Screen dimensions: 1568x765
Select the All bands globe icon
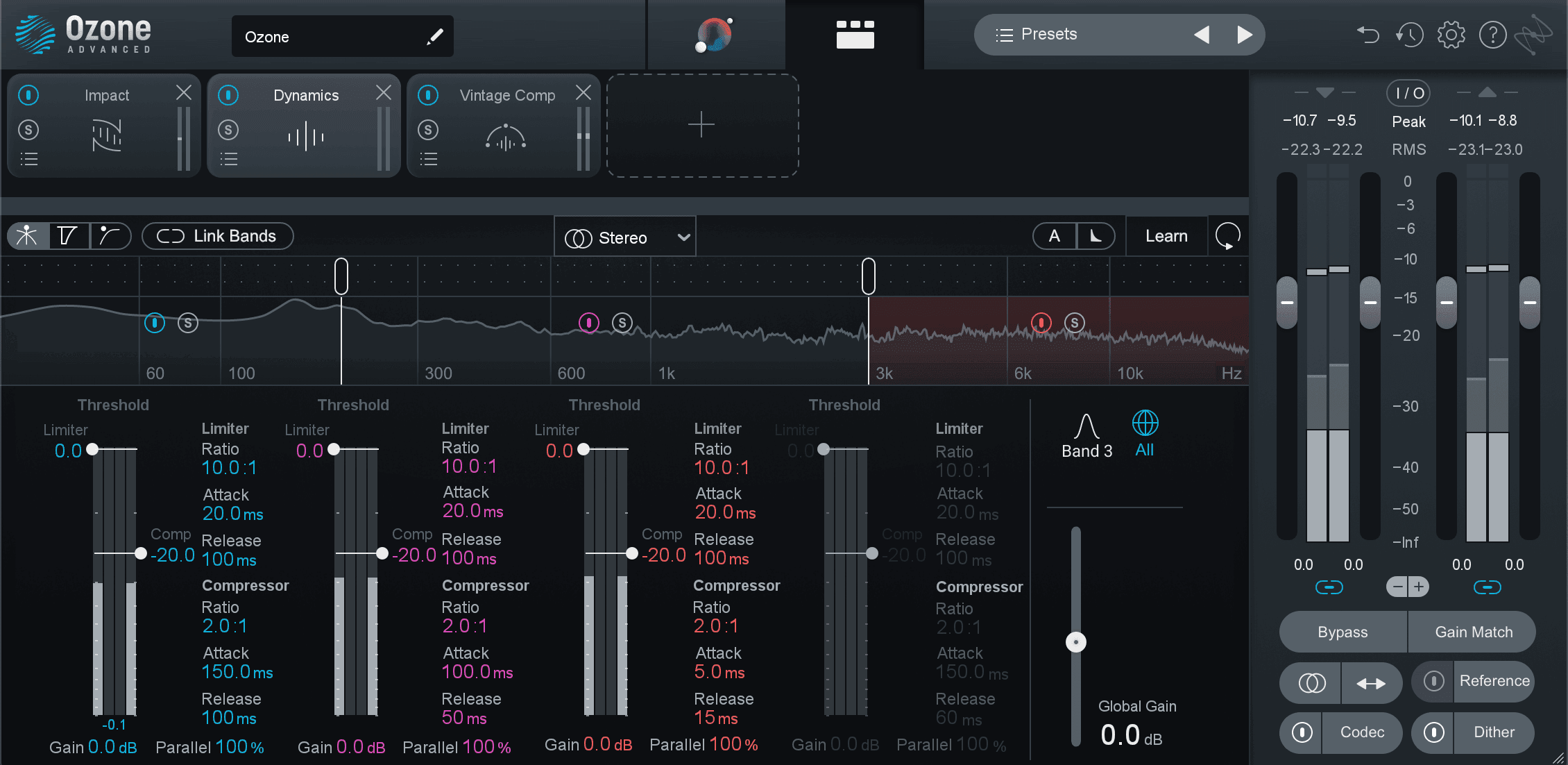click(1145, 433)
